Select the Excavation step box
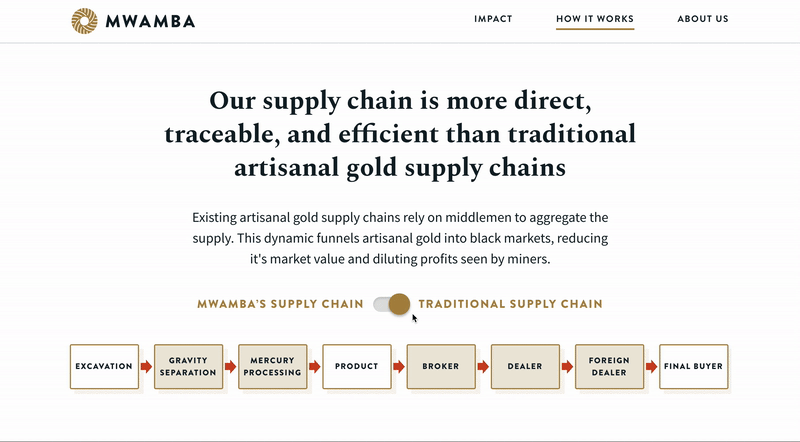 tap(105, 366)
